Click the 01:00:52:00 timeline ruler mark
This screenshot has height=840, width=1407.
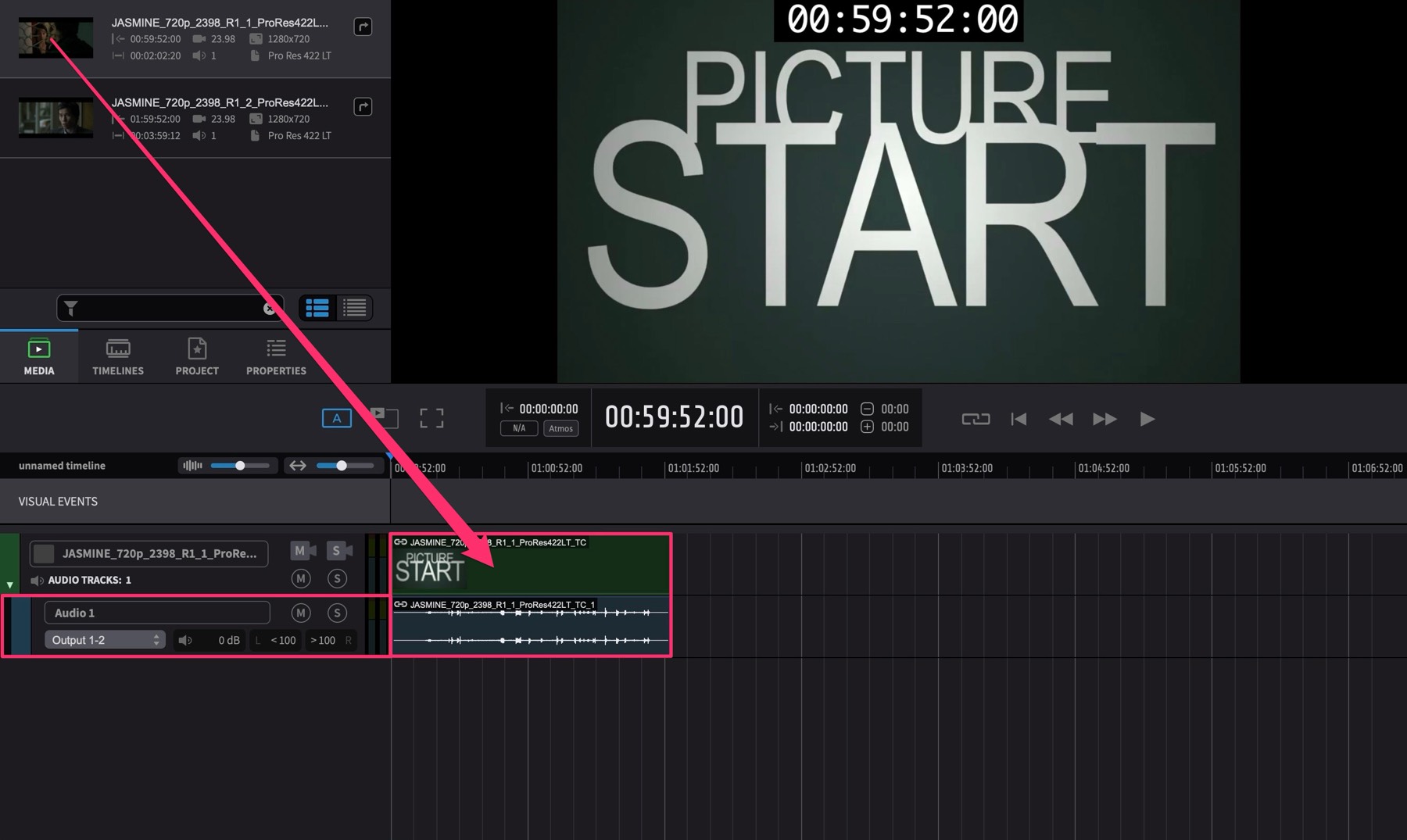pyautogui.click(x=557, y=468)
